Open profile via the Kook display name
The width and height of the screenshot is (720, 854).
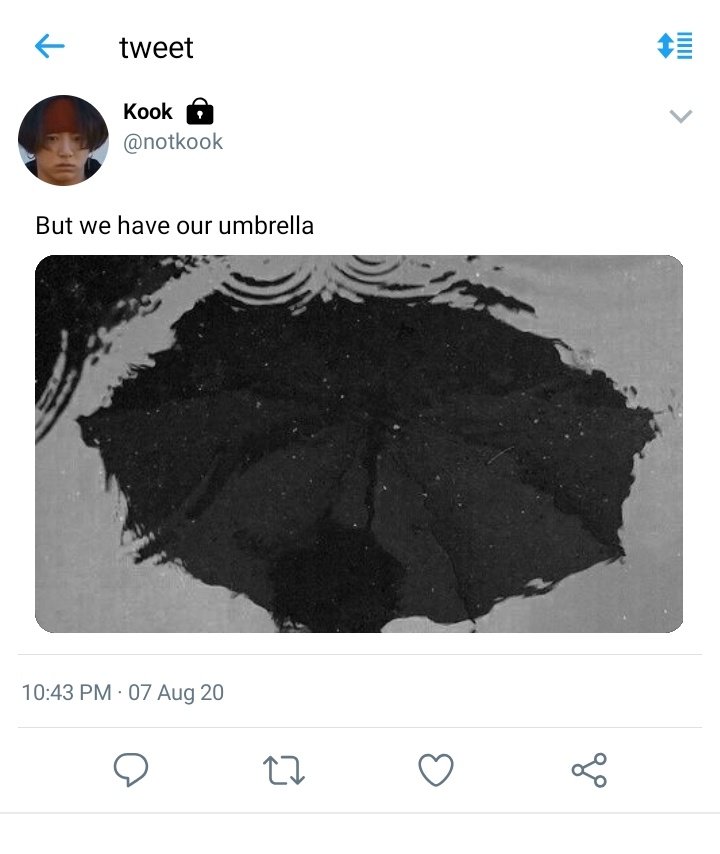pyautogui.click(x=148, y=112)
